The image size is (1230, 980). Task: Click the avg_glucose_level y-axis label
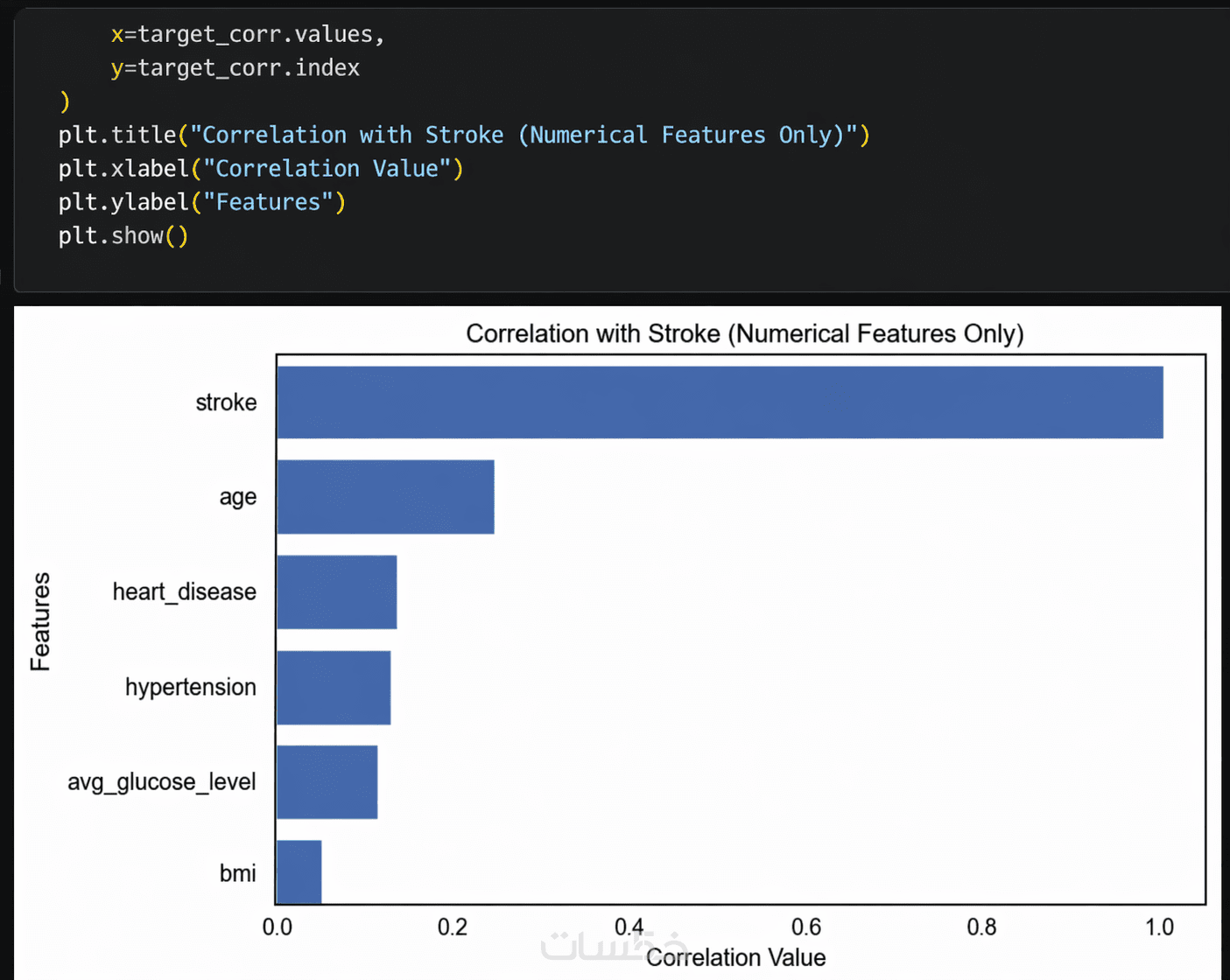click(162, 781)
